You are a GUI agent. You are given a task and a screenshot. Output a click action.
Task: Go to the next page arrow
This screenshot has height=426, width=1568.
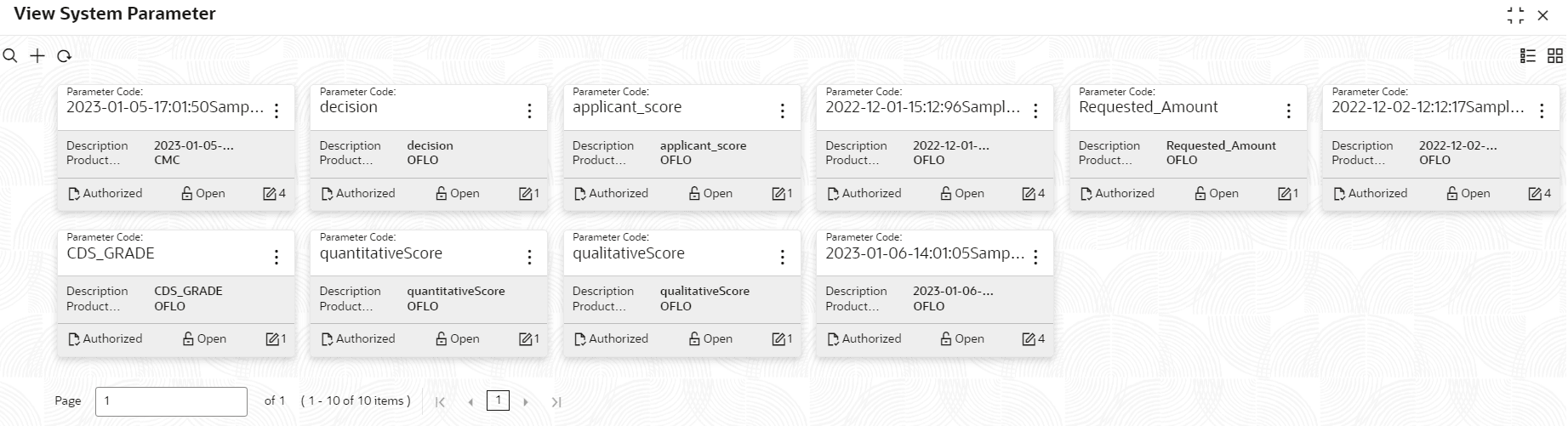point(526,402)
